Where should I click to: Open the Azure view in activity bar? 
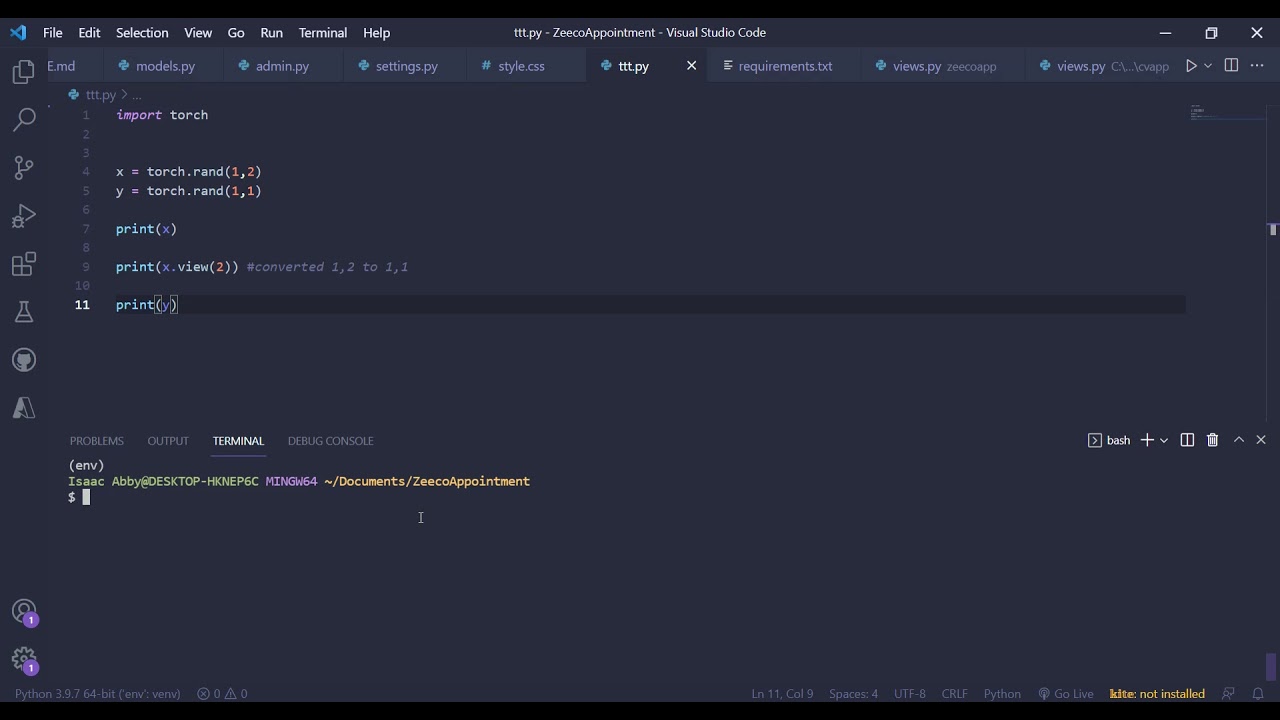coord(24,408)
